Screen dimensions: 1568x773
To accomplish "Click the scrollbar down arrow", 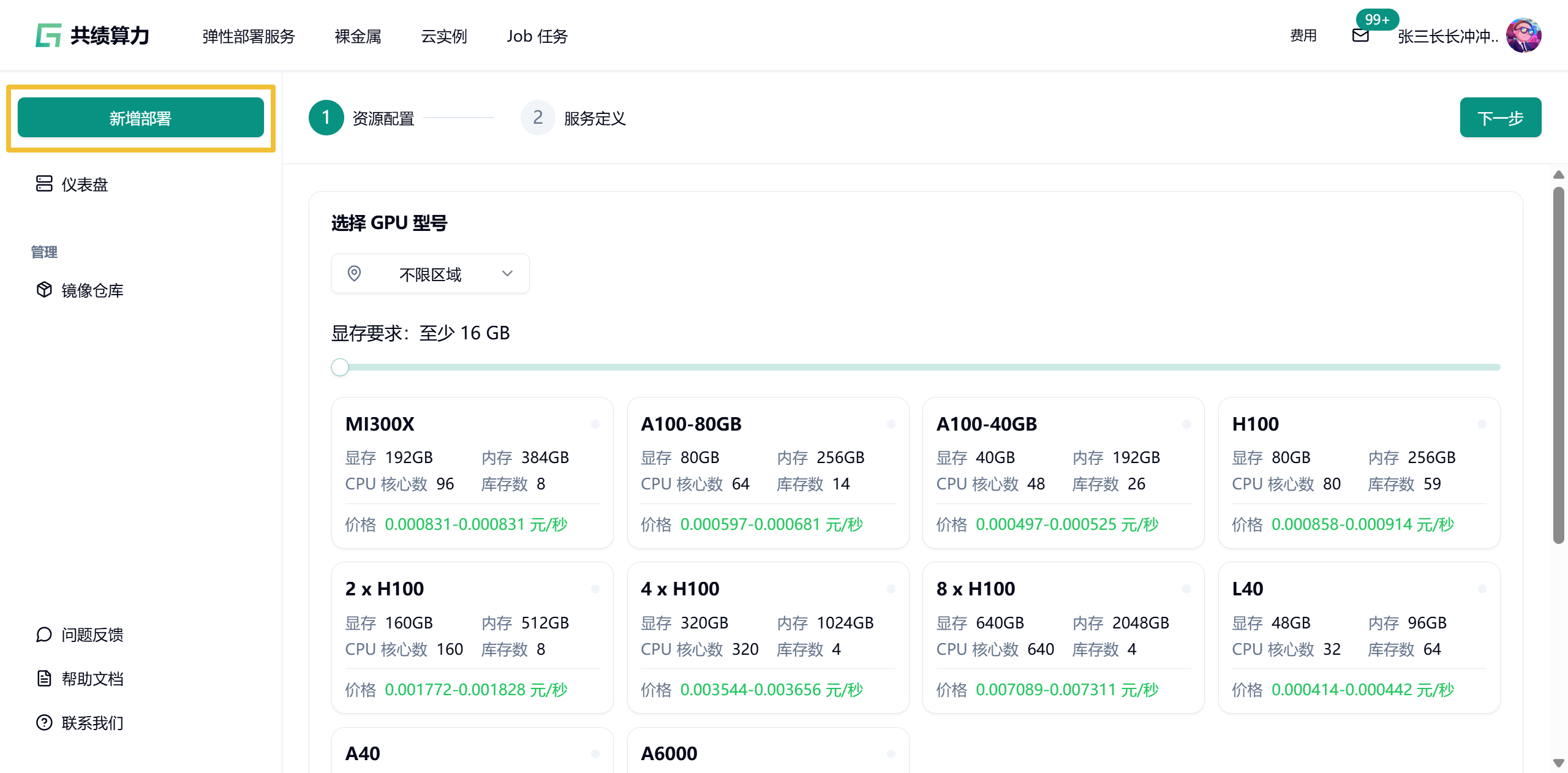I will coord(1559,763).
